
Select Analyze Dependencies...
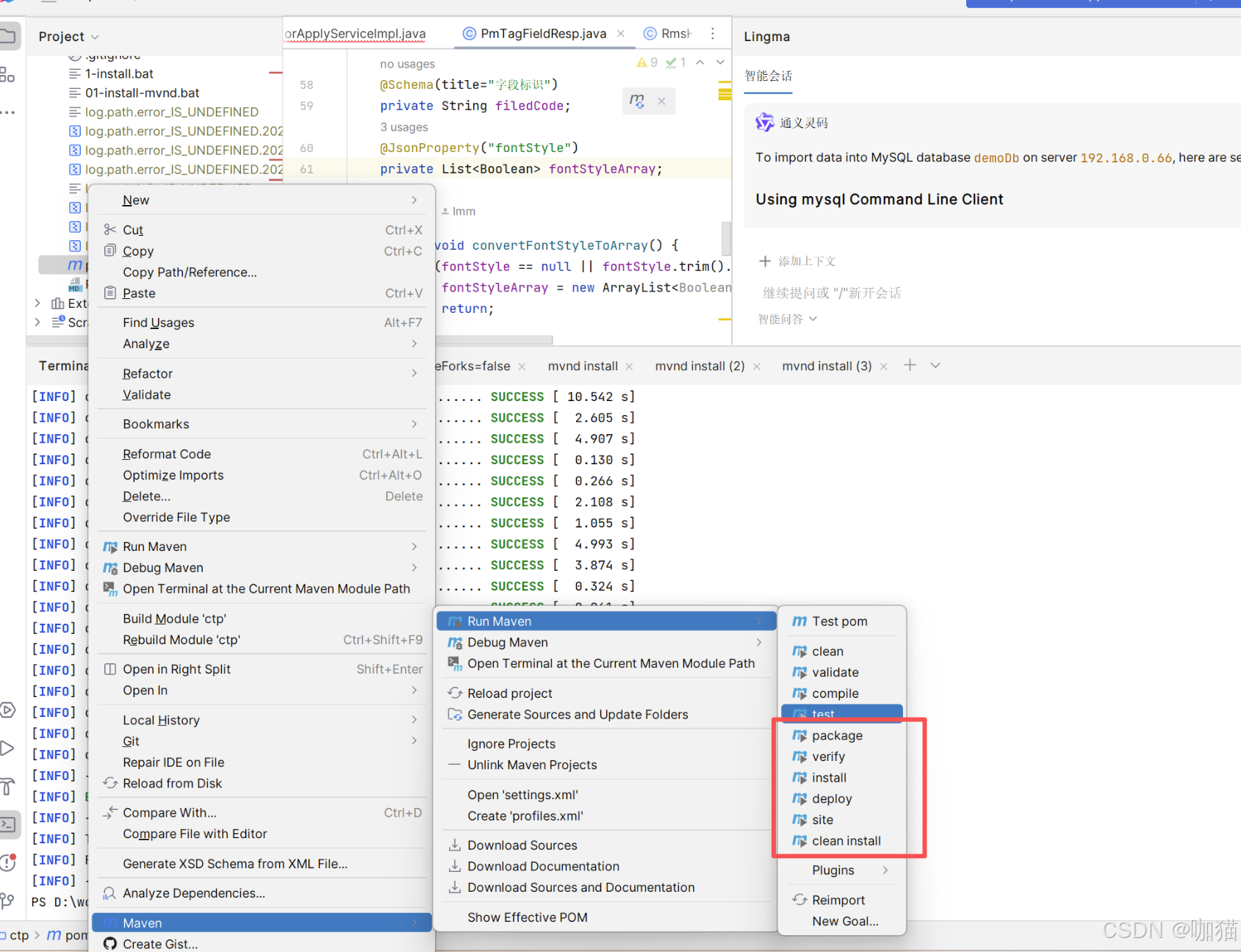tap(262, 893)
